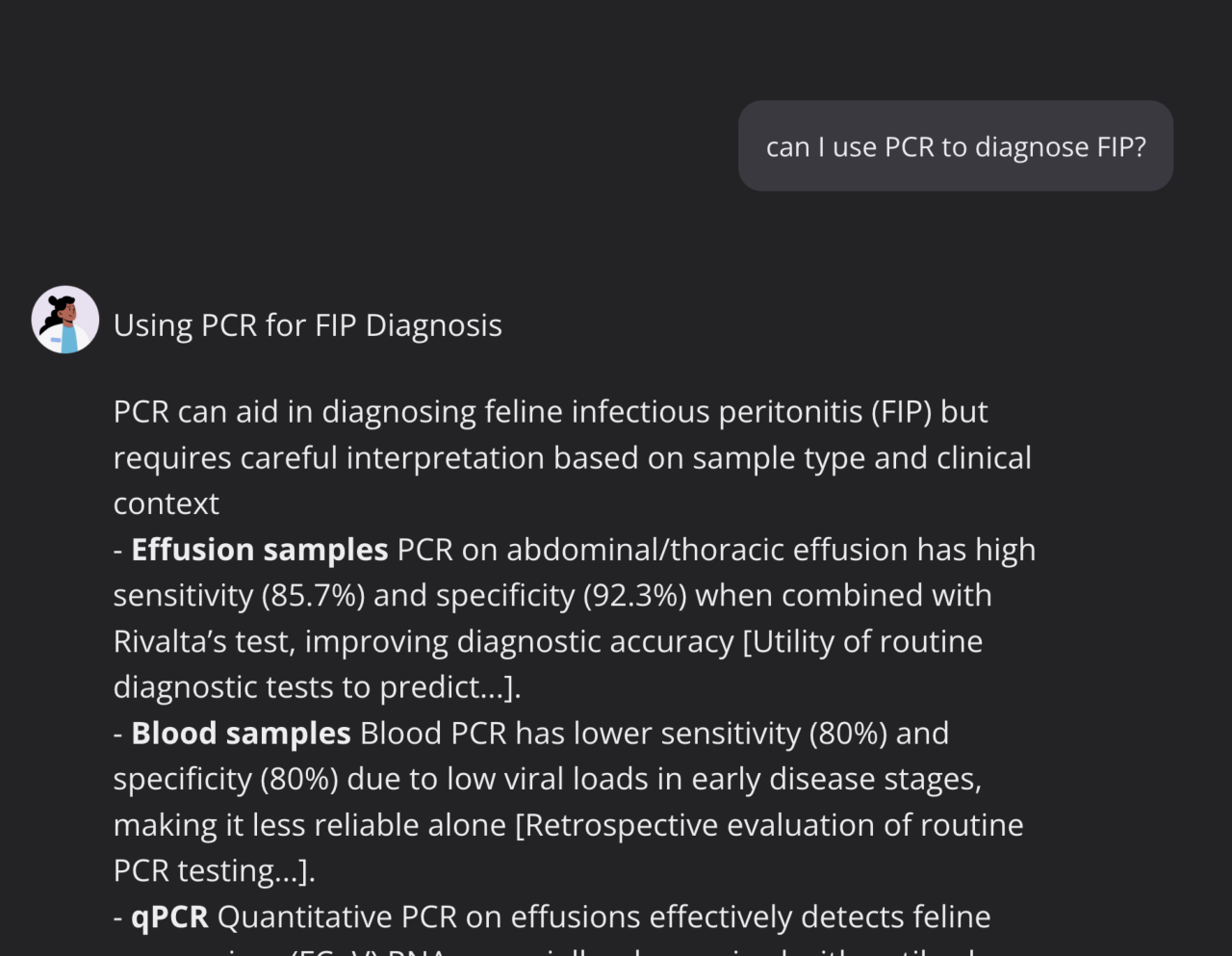Open the Retrospective evaluation of routine PCR citation
Image resolution: width=1232 pixels, height=956 pixels.
tap(568, 847)
